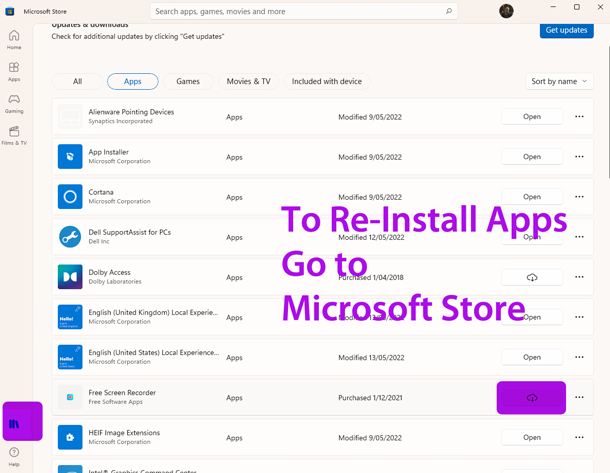Image resolution: width=610 pixels, height=473 pixels.
Task: Open more options for Free Screen Recorder
Action: pos(579,397)
